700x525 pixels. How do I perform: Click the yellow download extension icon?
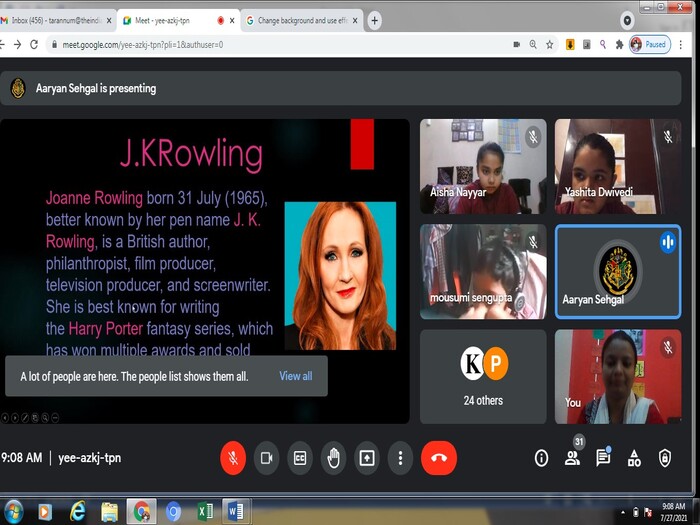[570, 44]
